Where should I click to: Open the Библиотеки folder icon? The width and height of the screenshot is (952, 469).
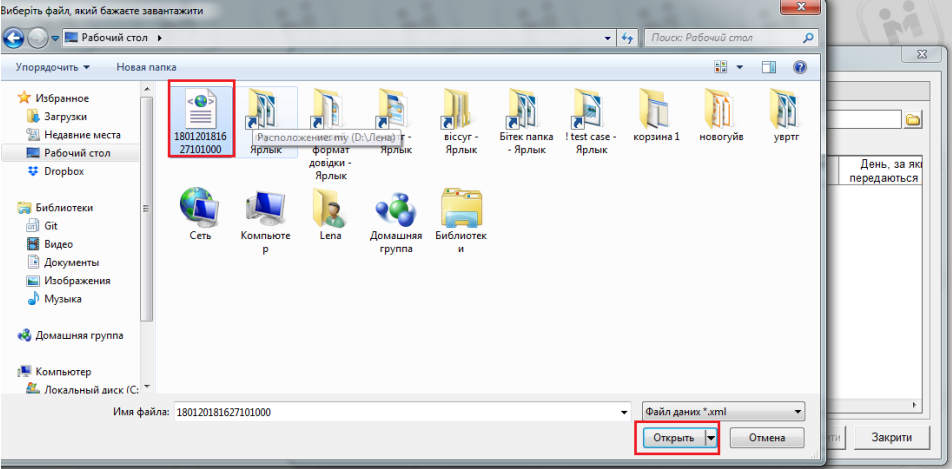click(461, 210)
